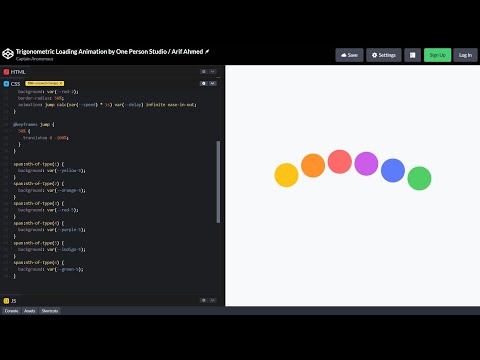Click the 'background: var(--purple-5)' line
This screenshot has height=360, width=480.
tap(52, 230)
